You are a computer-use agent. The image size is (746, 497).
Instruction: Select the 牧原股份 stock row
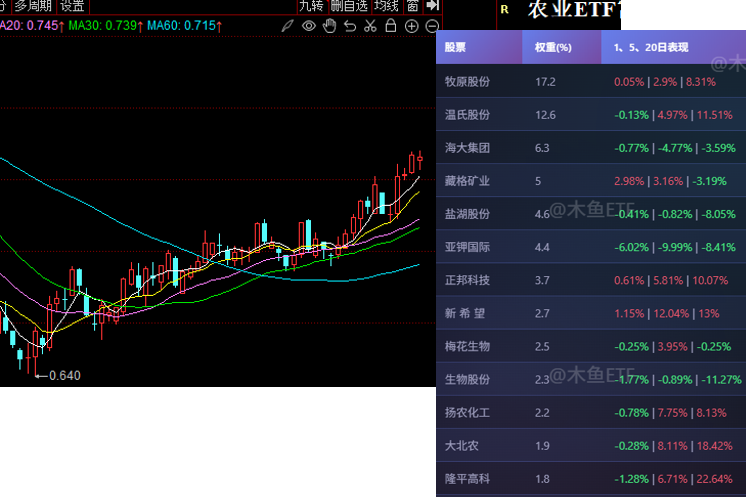pyautogui.click(x=591, y=82)
